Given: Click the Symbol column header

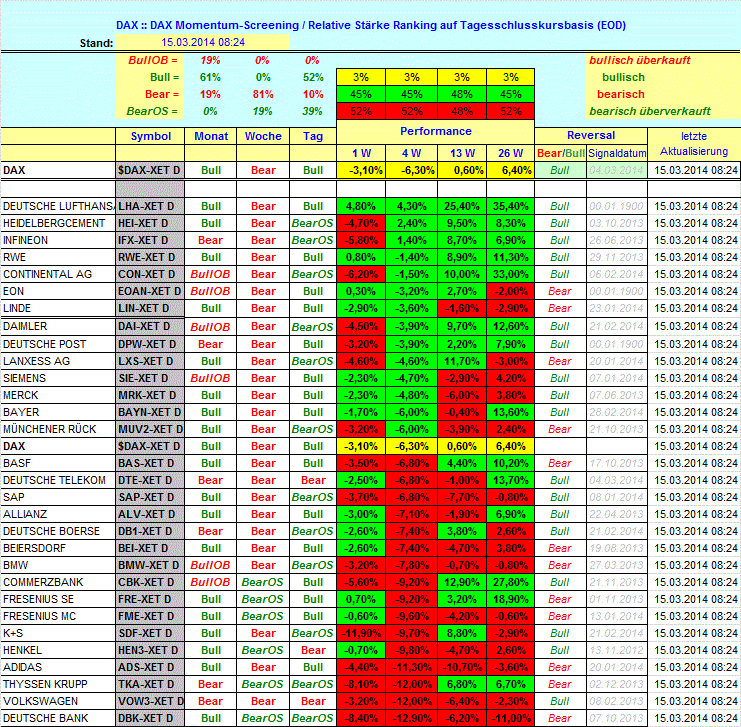Looking at the screenshot, I should pos(151,136).
